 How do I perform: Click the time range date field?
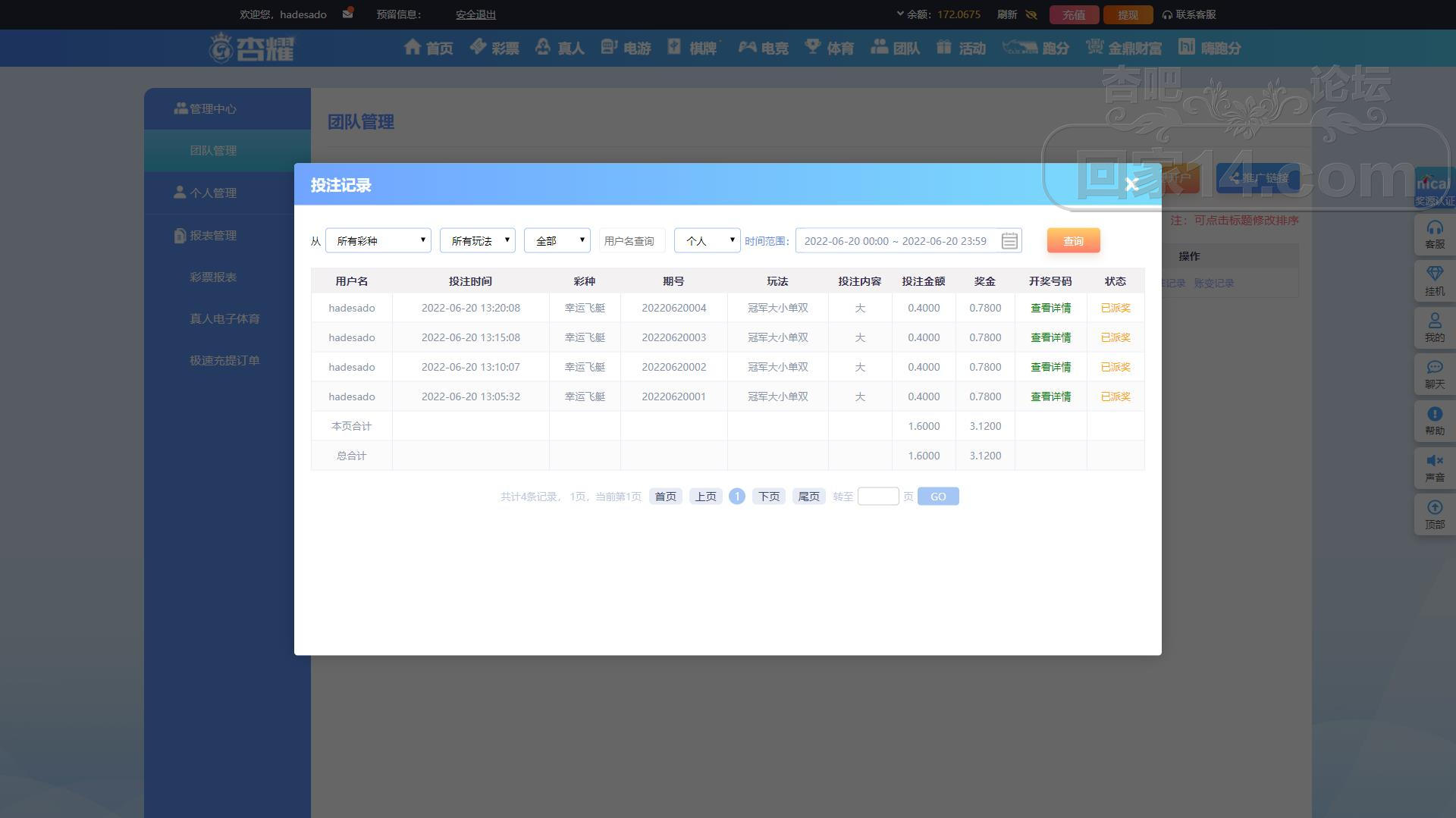(908, 240)
